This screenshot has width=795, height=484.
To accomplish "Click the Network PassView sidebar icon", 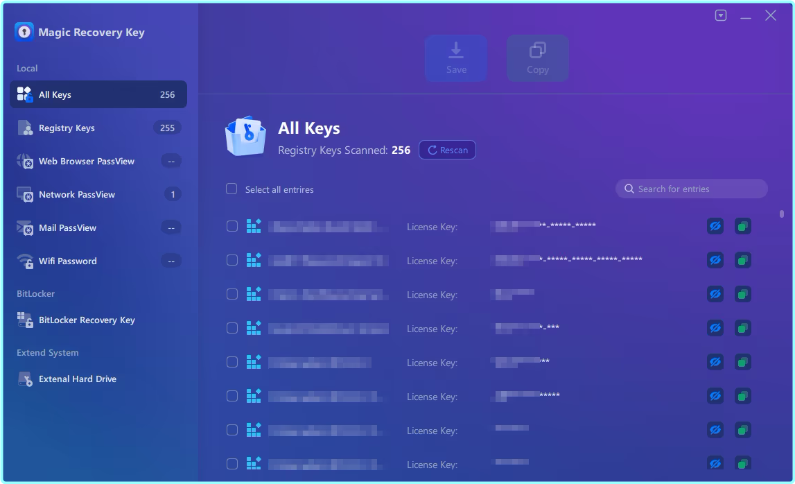I will point(25,195).
